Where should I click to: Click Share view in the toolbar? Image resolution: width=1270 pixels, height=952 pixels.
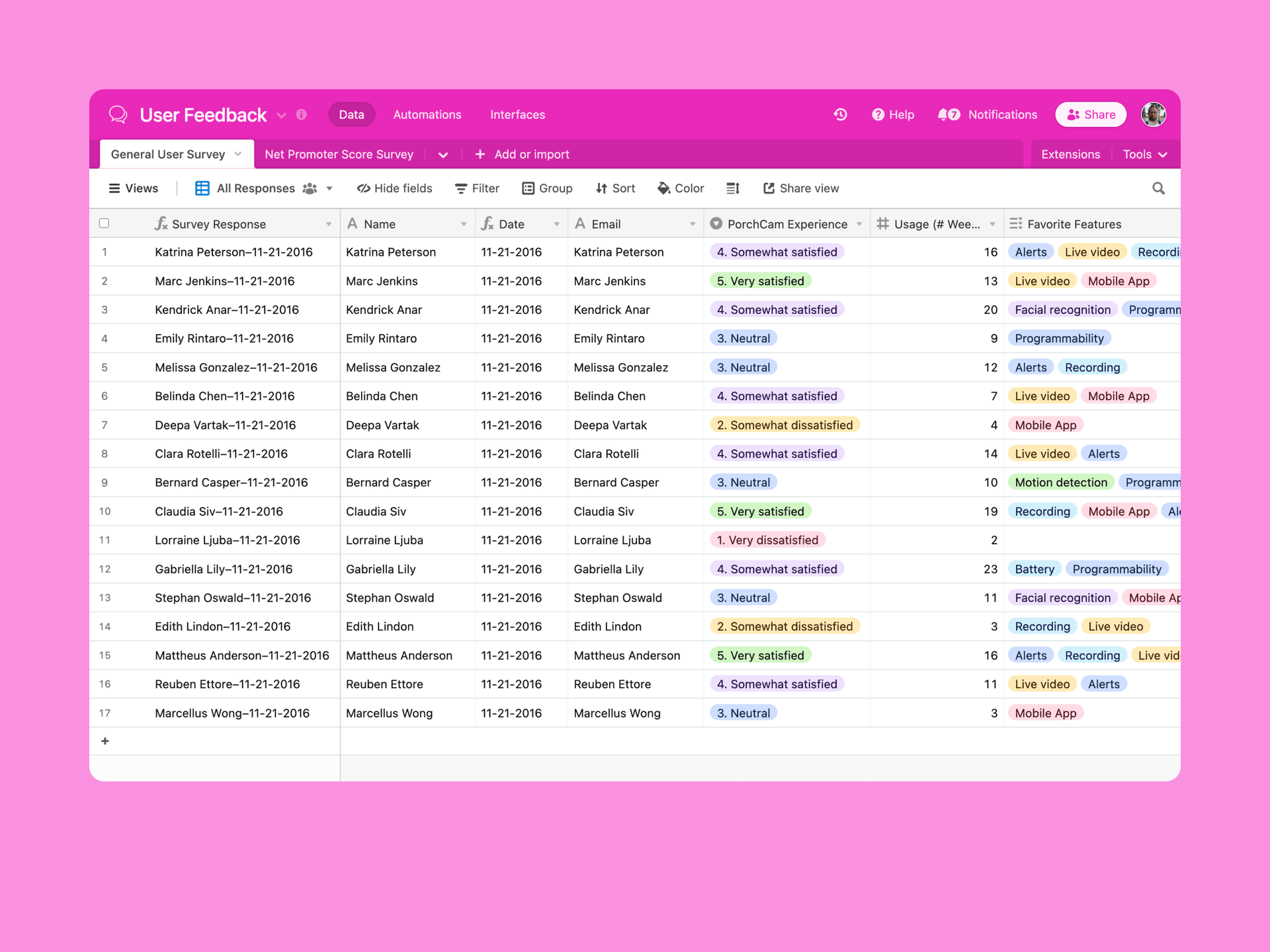point(801,188)
